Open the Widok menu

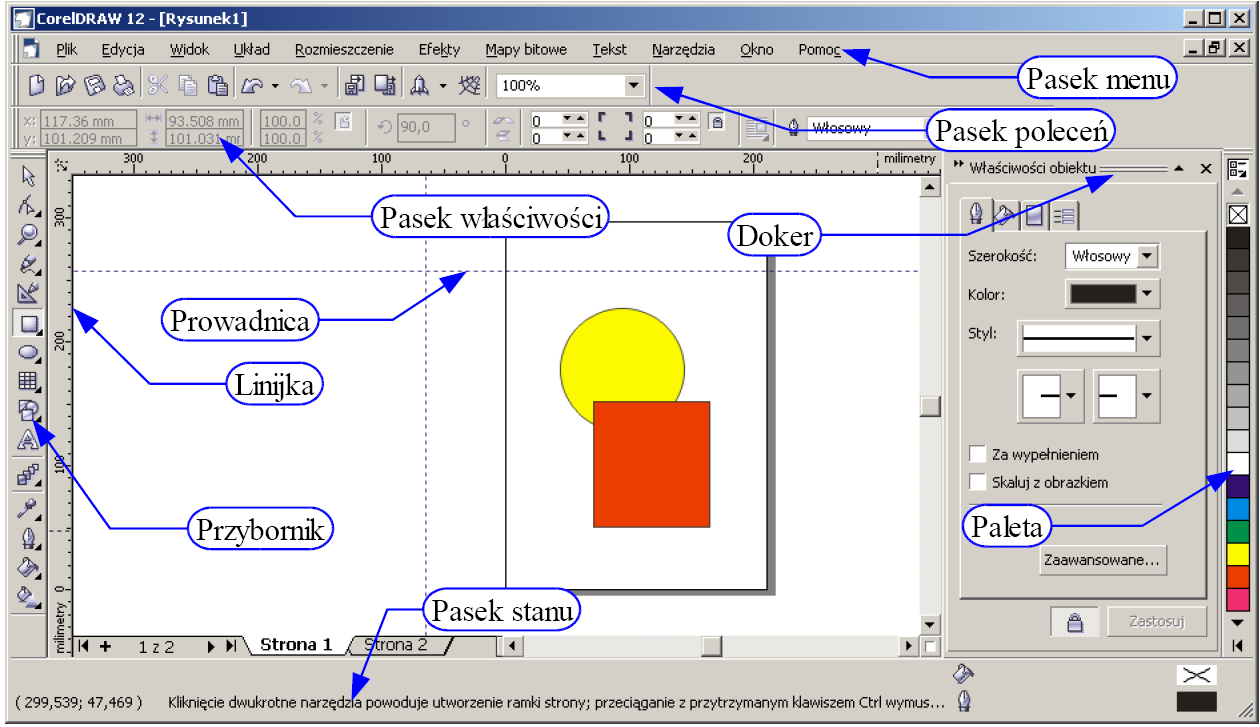pyautogui.click(x=190, y=49)
